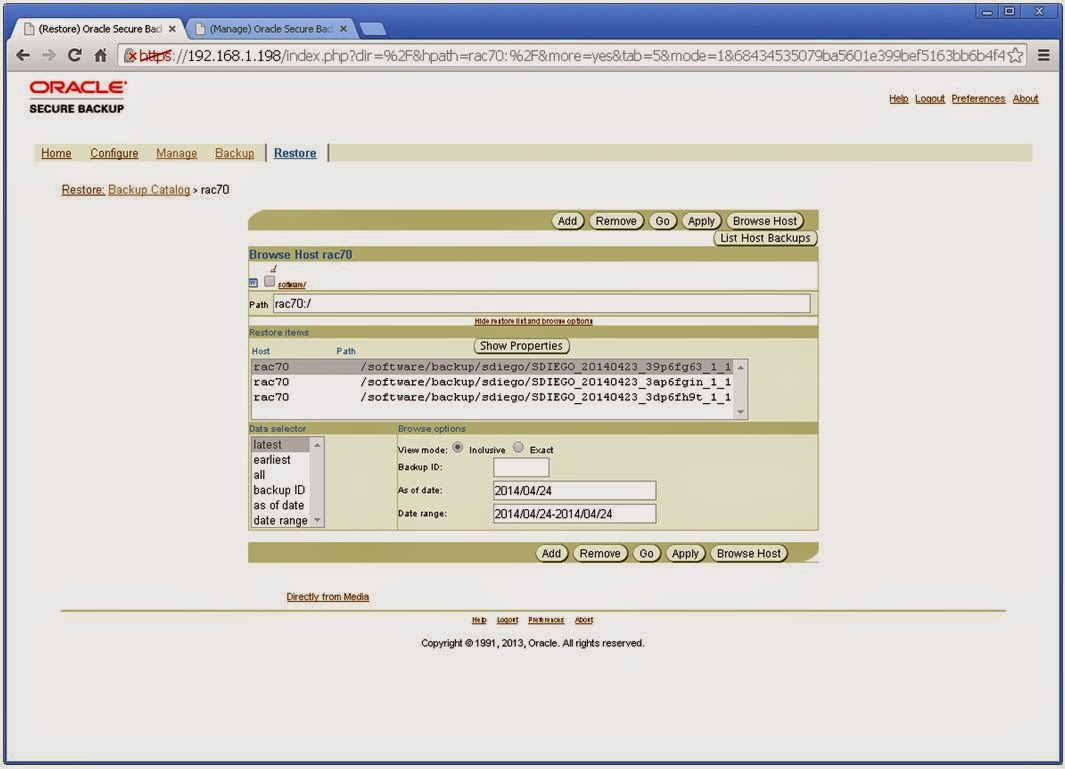The image size is (1065, 769).
Task: Click the top Browse Host button
Action: tap(765, 221)
